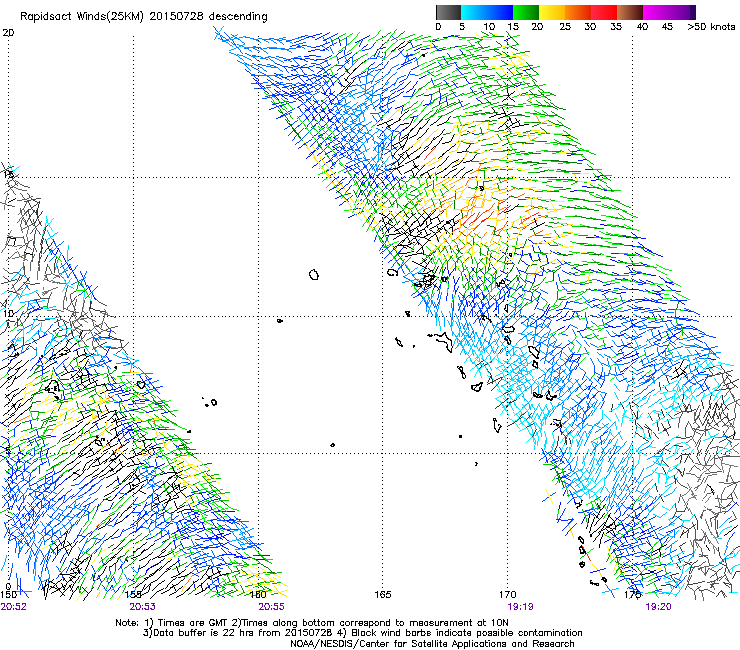The height and width of the screenshot is (650, 740).
Task: Click the 'Rapidsact Winds(25KM) 20150728 descending' title
Action: click(x=144, y=17)
